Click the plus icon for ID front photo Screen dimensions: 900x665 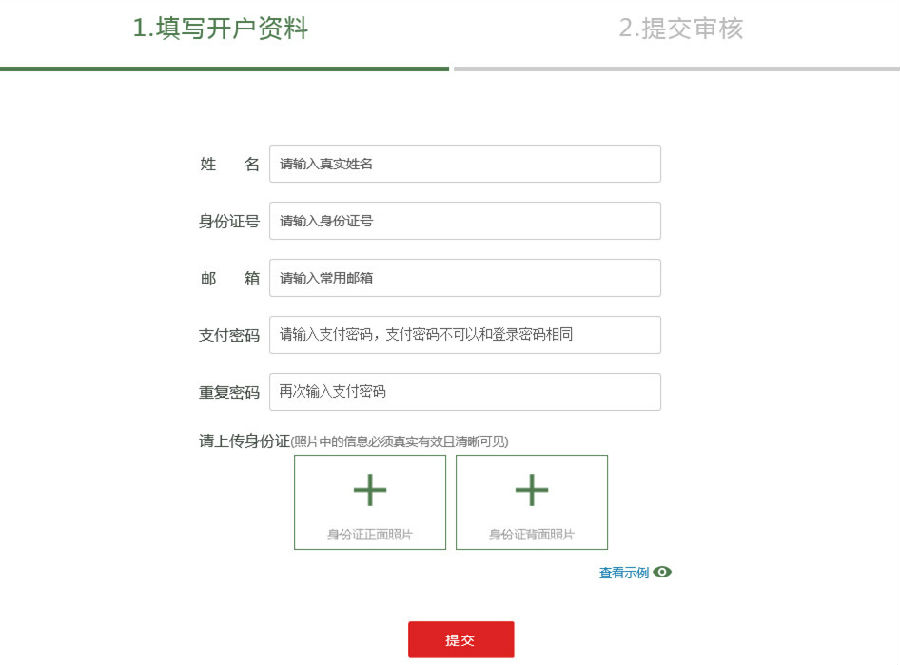click(x=370, y=490)
